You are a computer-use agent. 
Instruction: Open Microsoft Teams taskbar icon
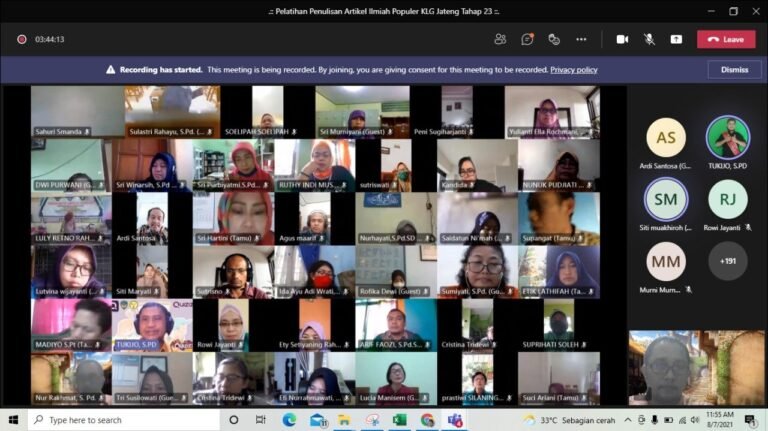[x=455, y=420]
